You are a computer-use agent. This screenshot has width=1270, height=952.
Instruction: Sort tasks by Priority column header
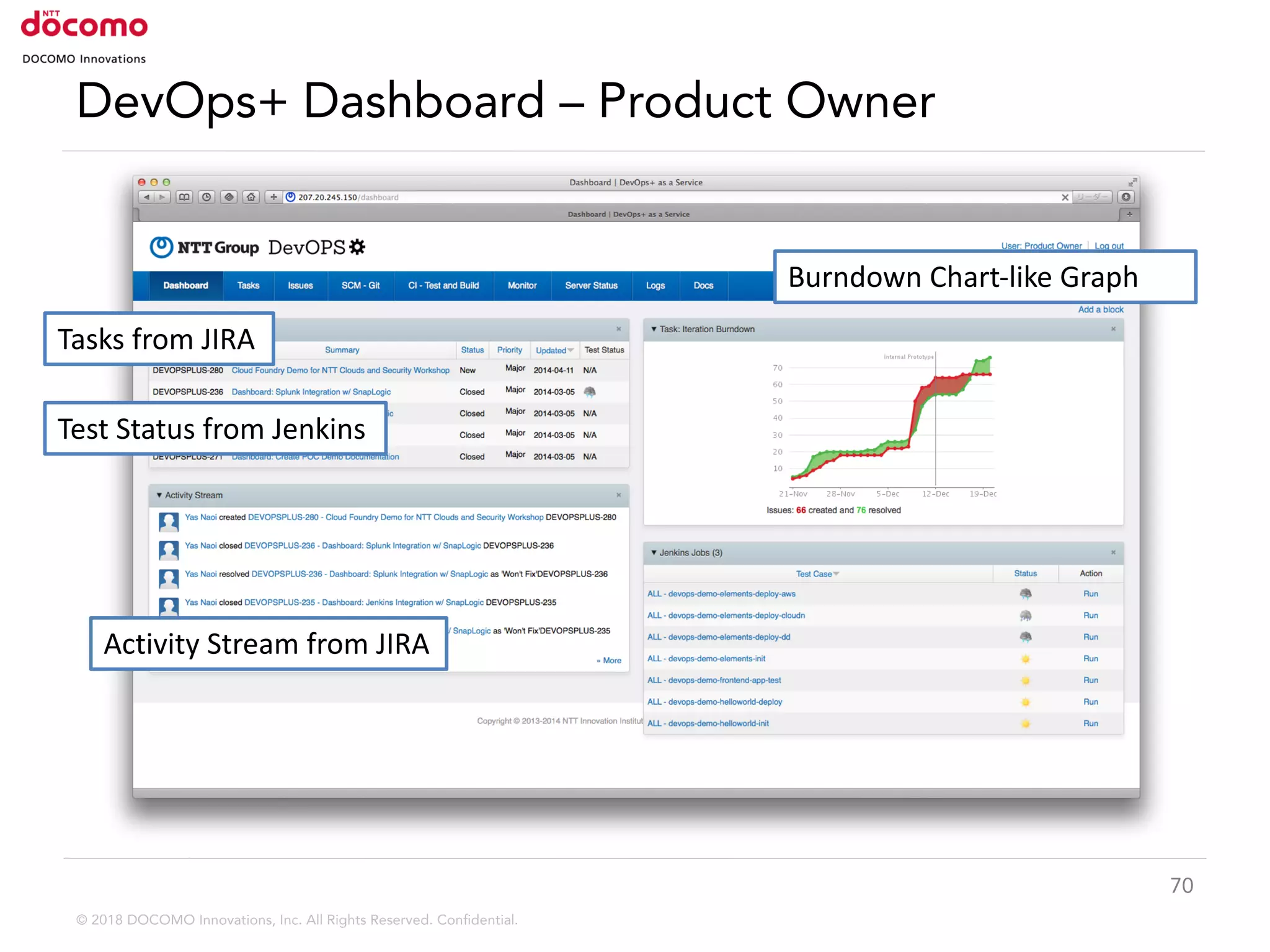coord(509,350)
